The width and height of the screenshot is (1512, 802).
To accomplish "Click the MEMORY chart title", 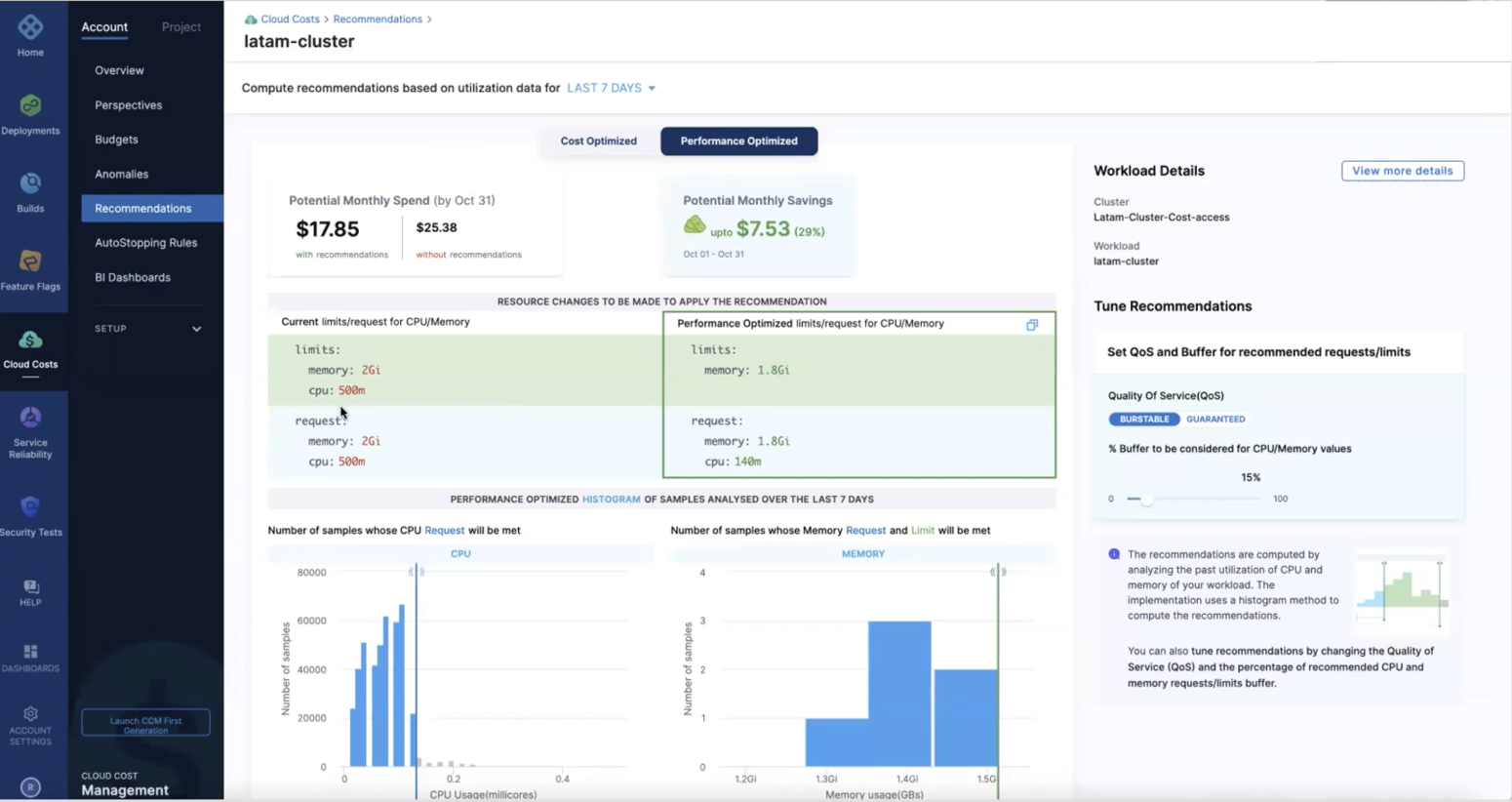I will coord(863,554).
